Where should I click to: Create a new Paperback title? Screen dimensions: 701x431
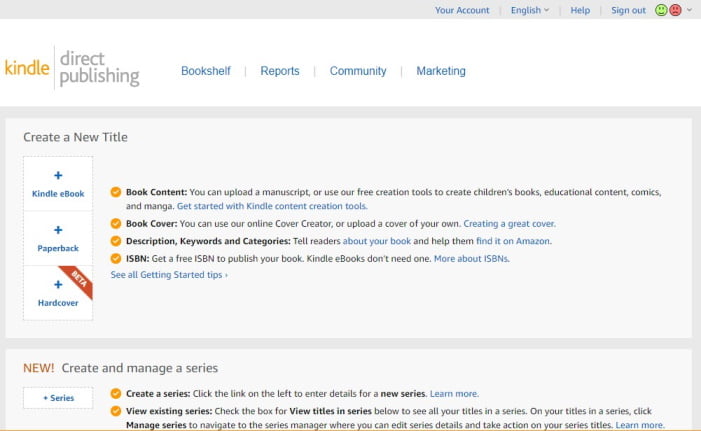point(58,239)
